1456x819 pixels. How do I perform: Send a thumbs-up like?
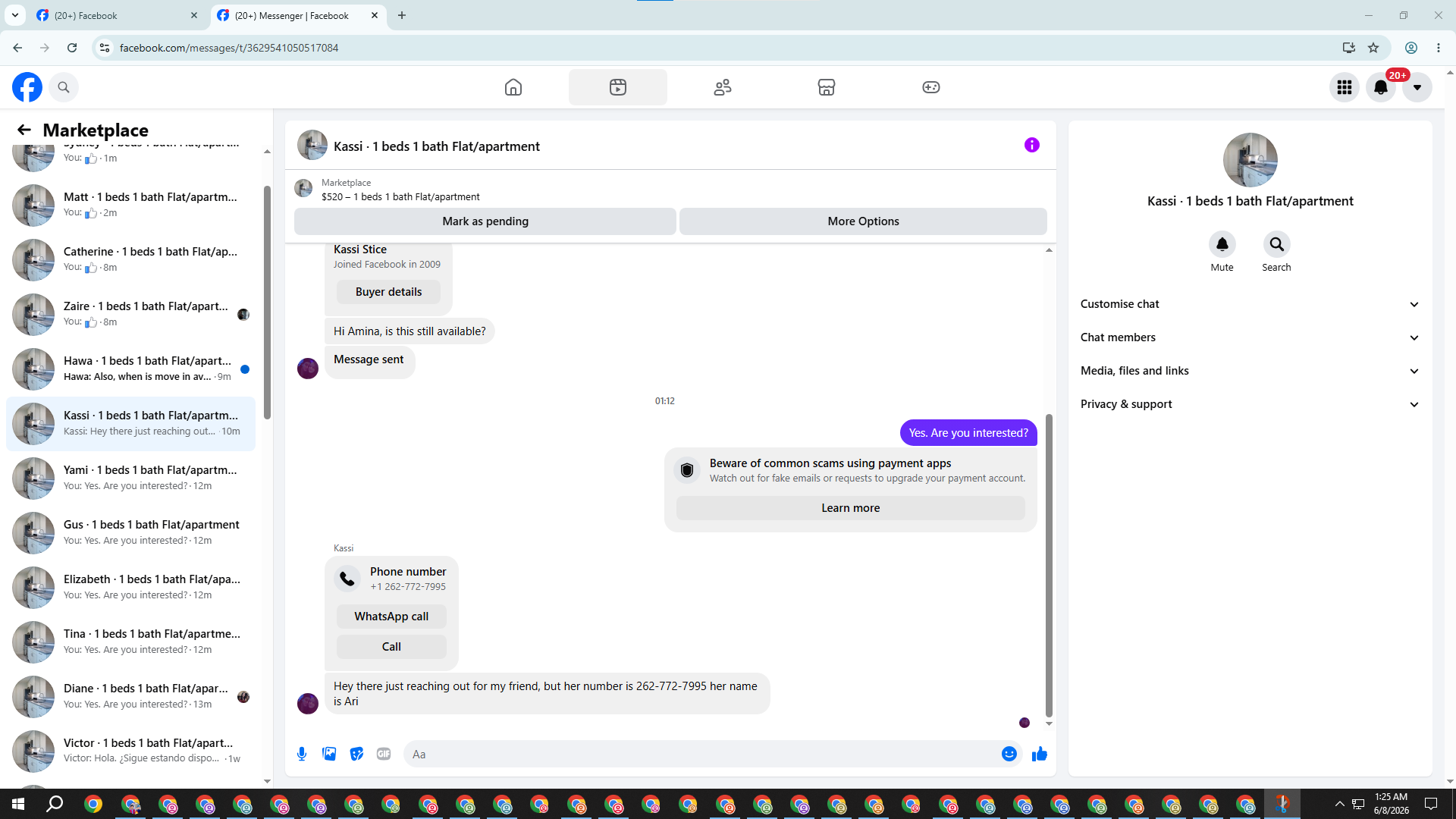1040,754
